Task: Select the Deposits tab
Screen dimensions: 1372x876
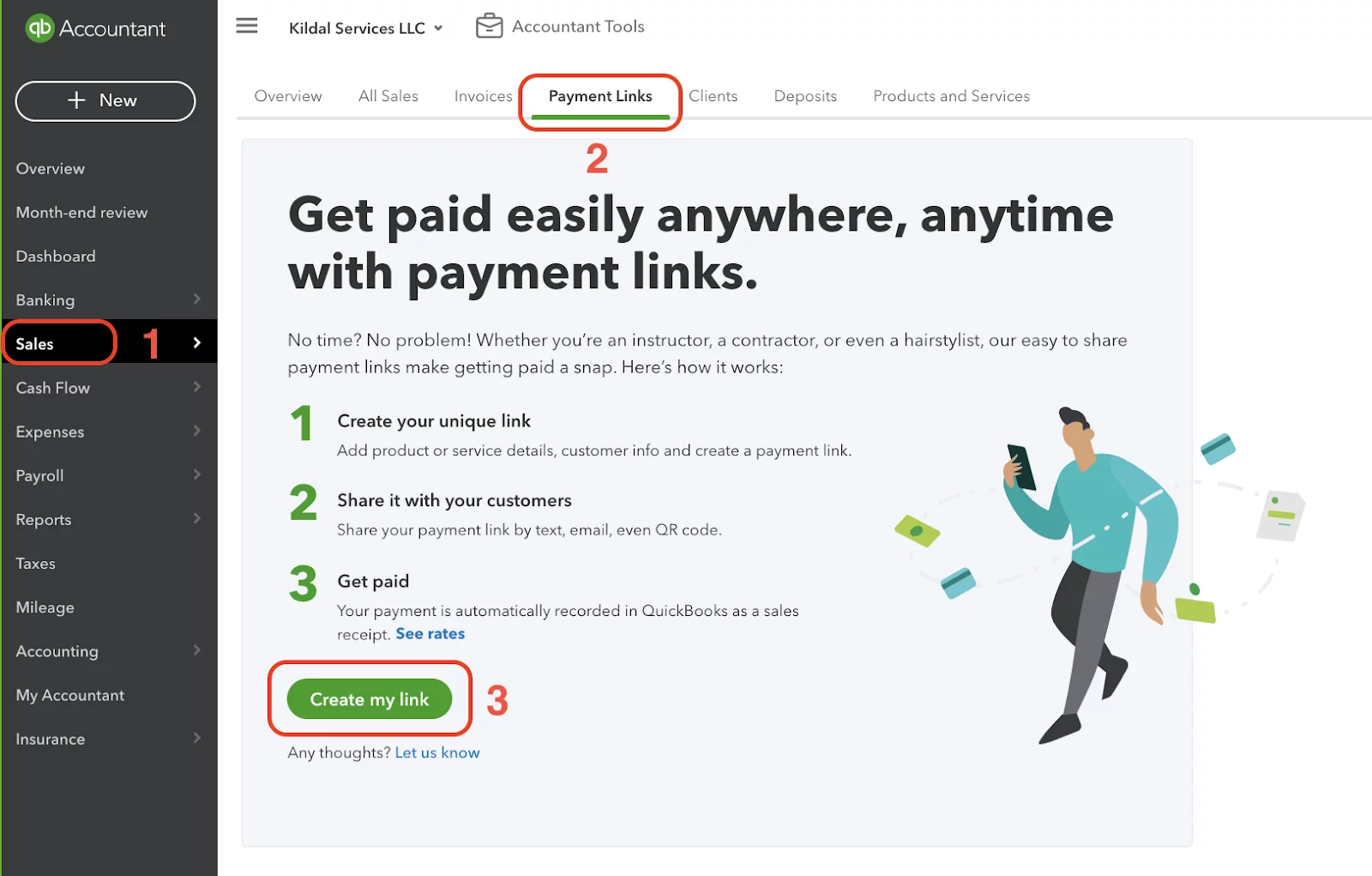Action: tap(805, 96)
